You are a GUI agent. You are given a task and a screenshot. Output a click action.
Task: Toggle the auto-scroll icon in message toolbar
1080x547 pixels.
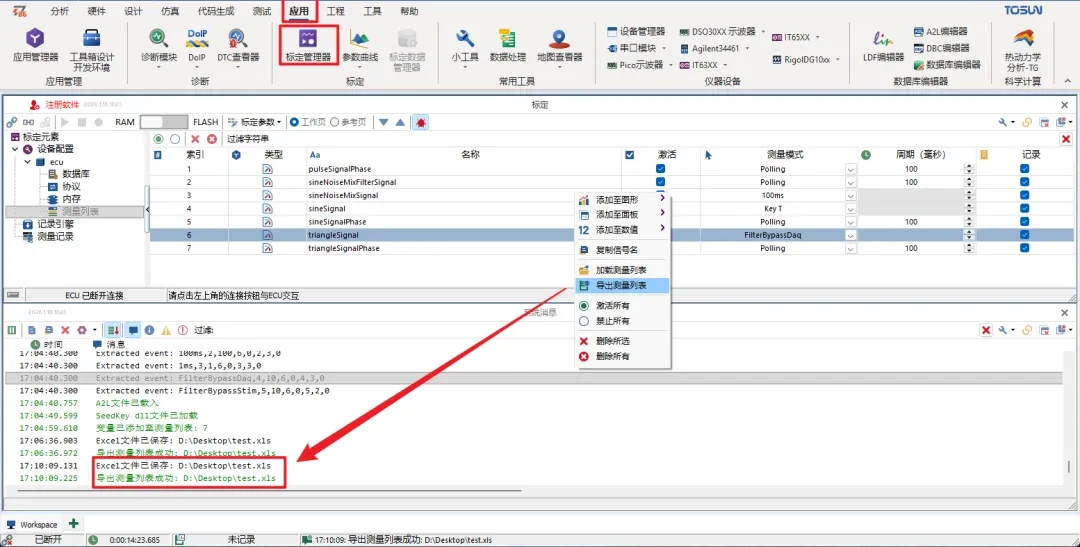(114, 330)
